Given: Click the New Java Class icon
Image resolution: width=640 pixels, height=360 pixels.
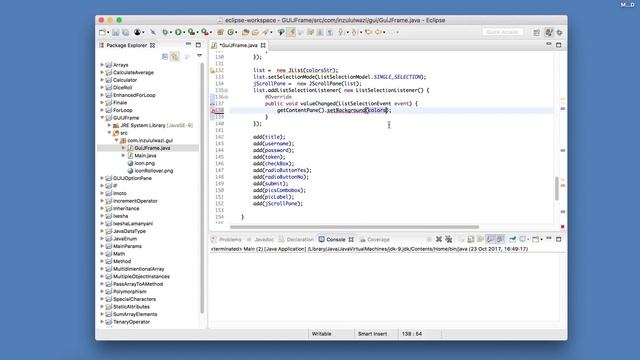Looking at the screenshot, I should pyautogui.click(x=231, y=32).
